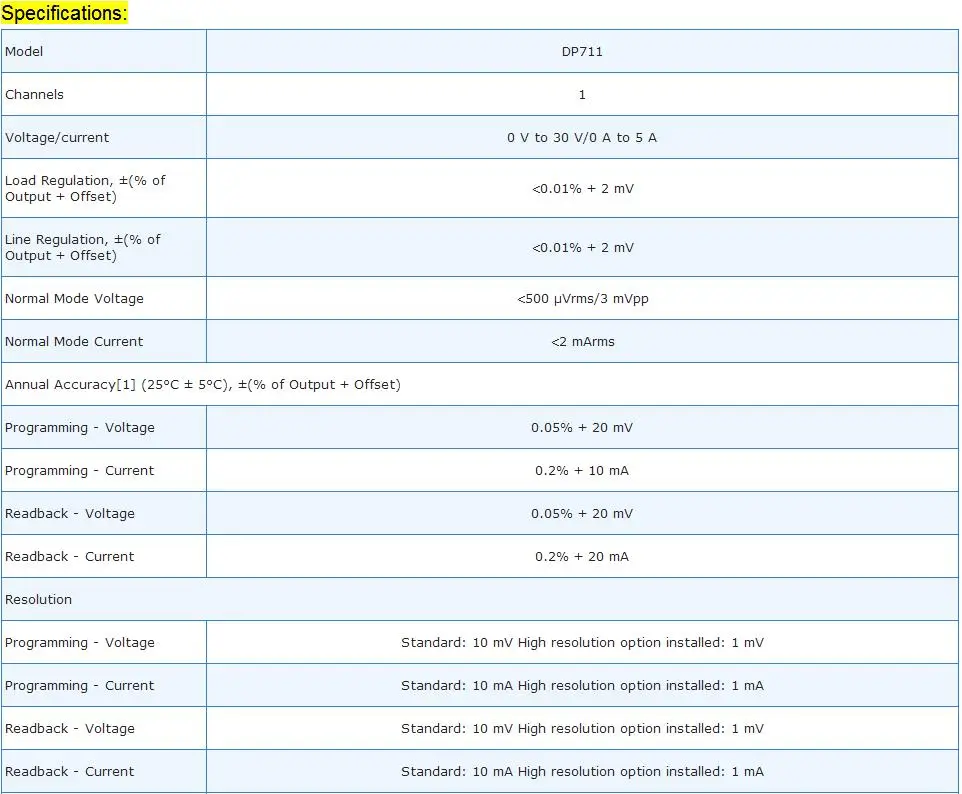Select Programming - Current label under Resolution
Screen dimensions: 962x794
point(80,685)
